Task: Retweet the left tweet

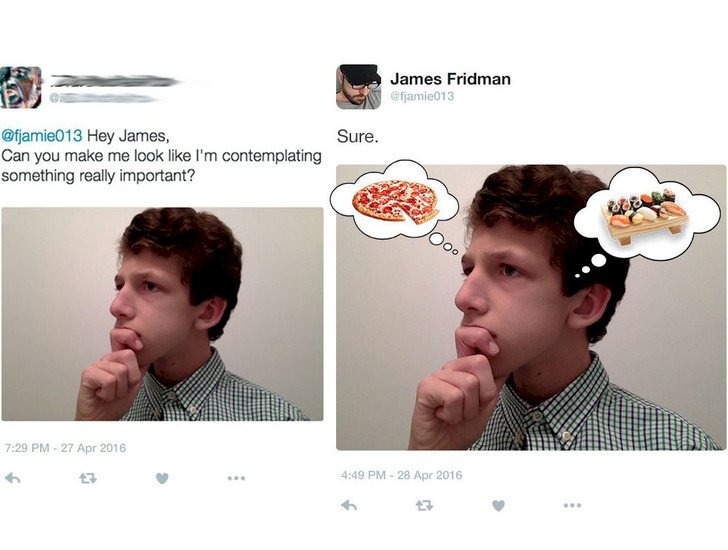Action: [x=87, y=479]
